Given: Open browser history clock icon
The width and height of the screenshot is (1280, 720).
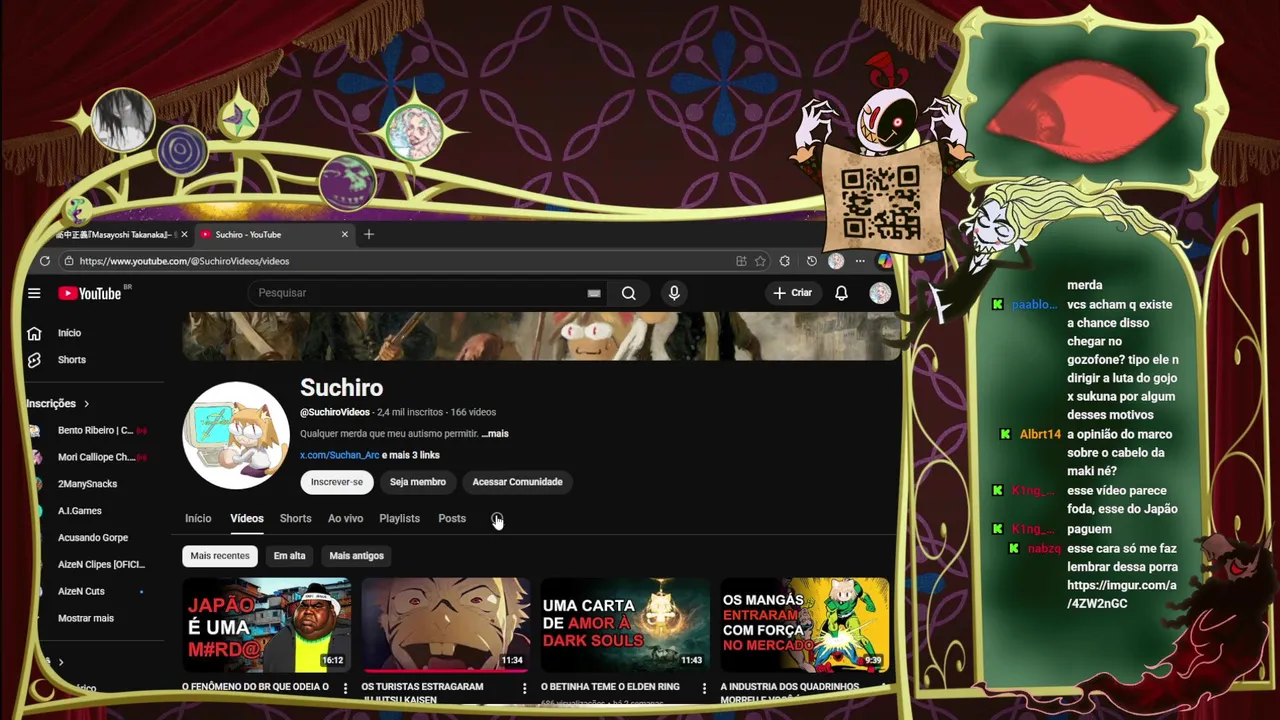Looking at the screenshot, I should pyautogui.click(x=811, y=261).
